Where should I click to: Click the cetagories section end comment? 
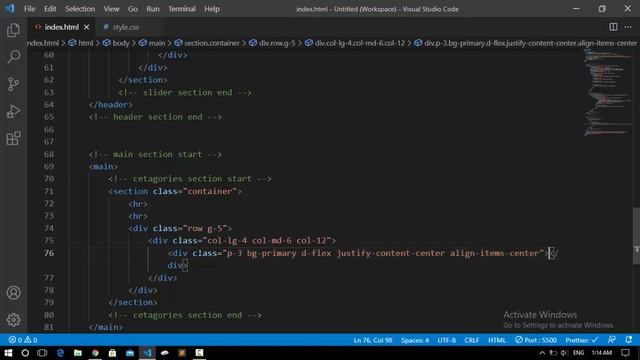(x=185, y=315)
